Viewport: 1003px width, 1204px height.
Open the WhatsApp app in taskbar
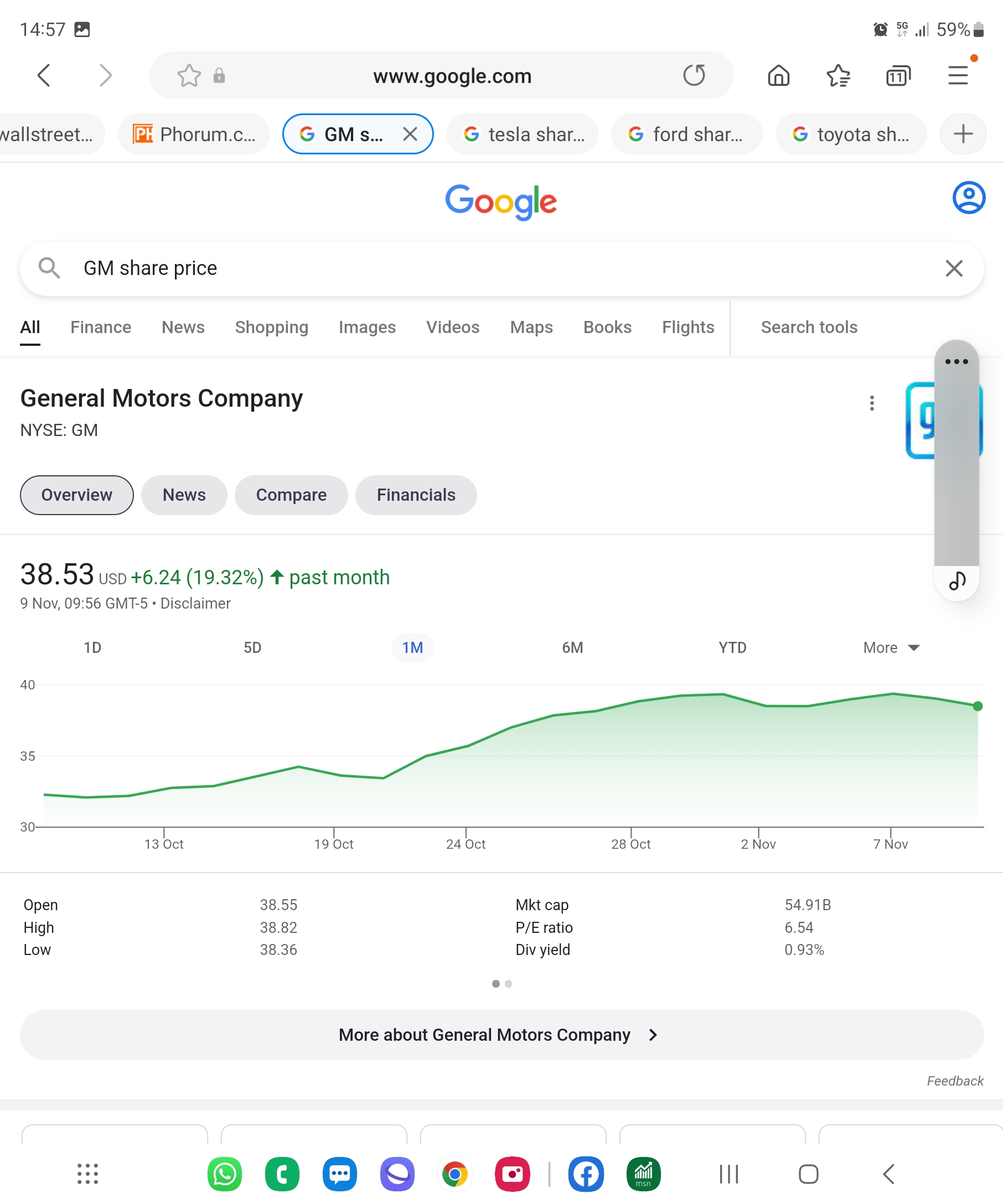(x=224, y=1174)
